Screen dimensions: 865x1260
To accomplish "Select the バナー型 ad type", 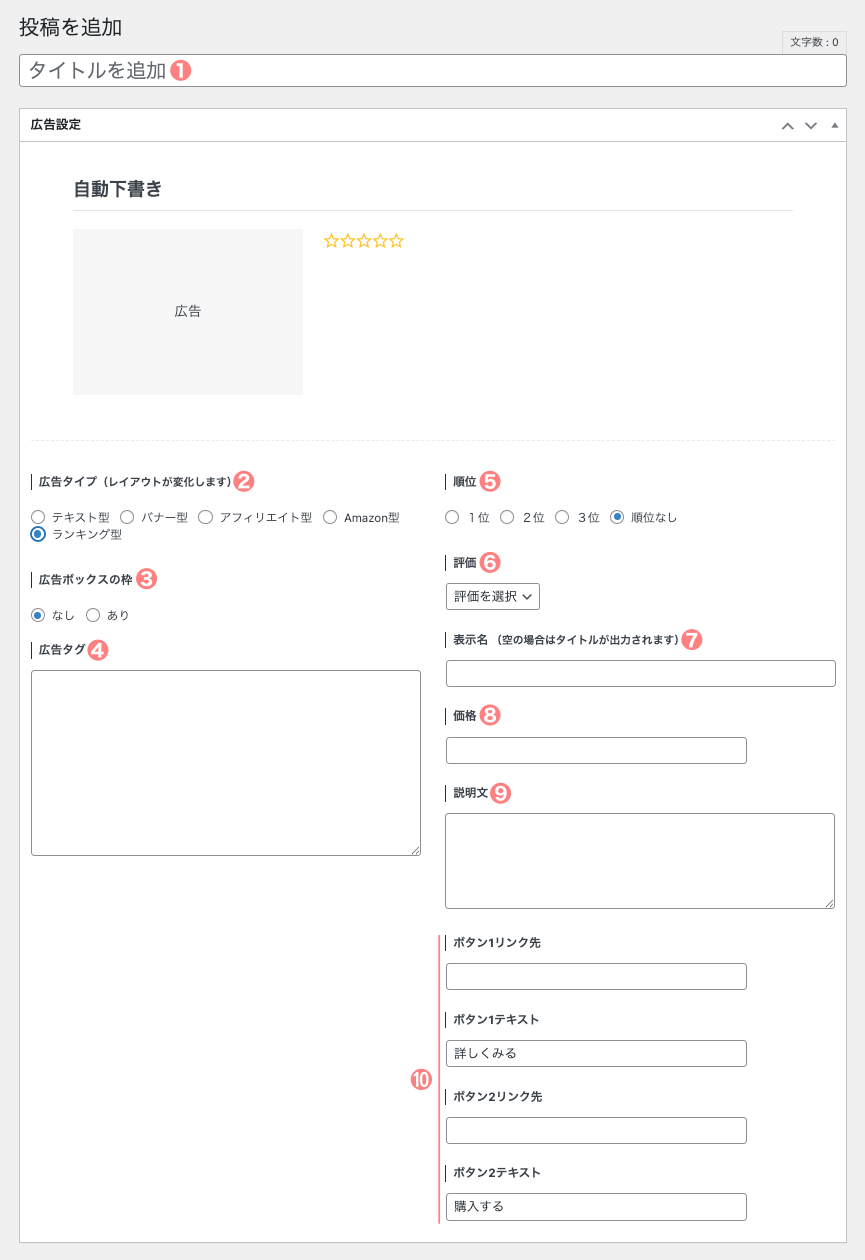I will click(127, 517).
